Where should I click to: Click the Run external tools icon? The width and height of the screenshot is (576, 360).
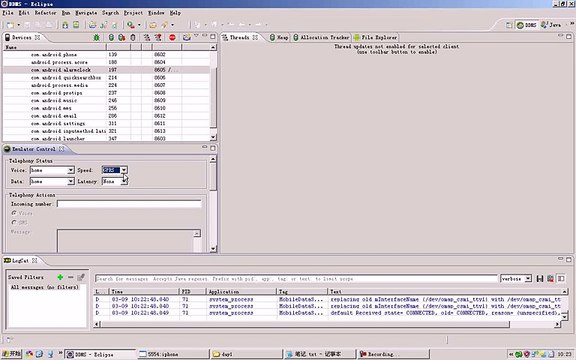click(130, 25)
